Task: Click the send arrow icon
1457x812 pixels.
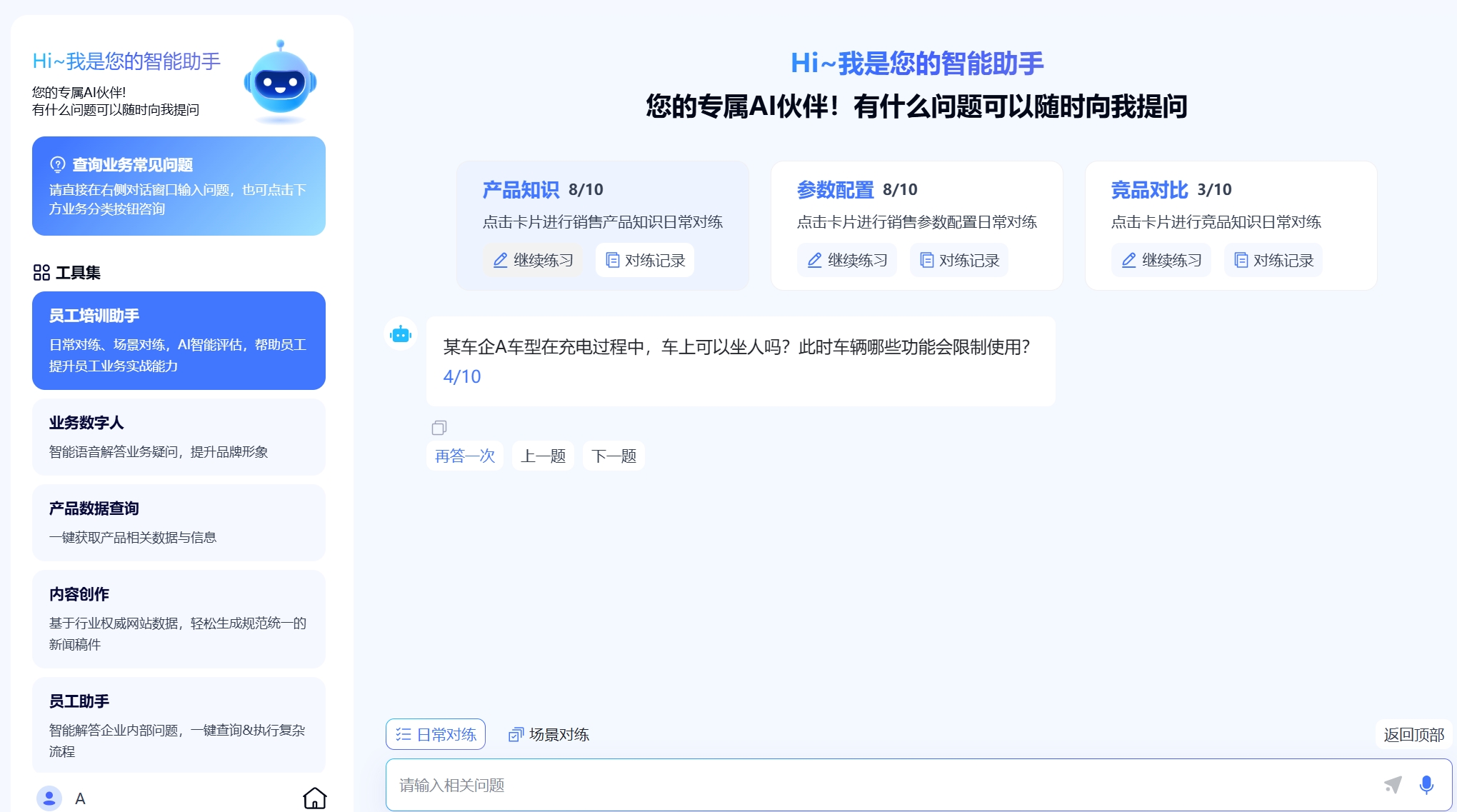Action: (x=1393, y=785)
